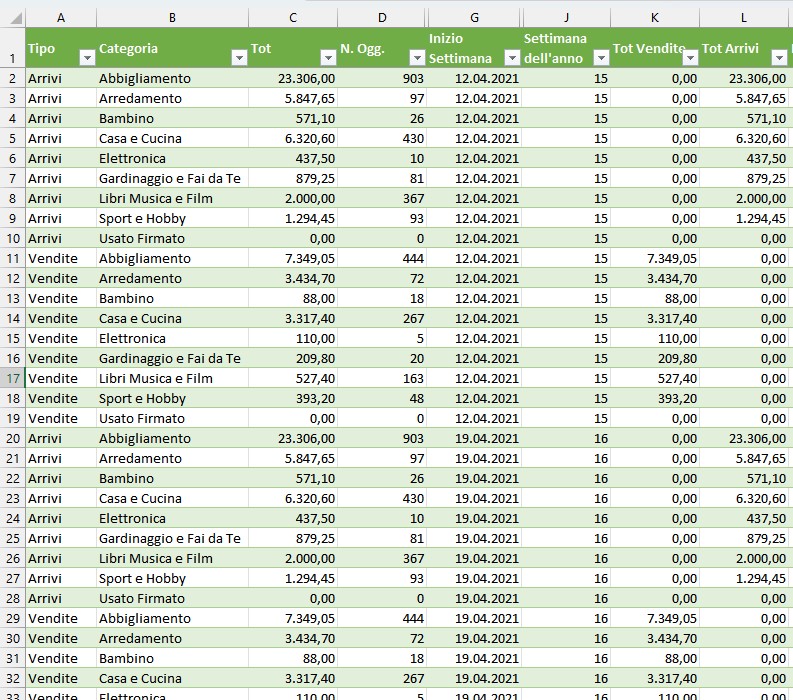
Task: Select column D header
Action: pyautogui.click(x=382, y=18)
